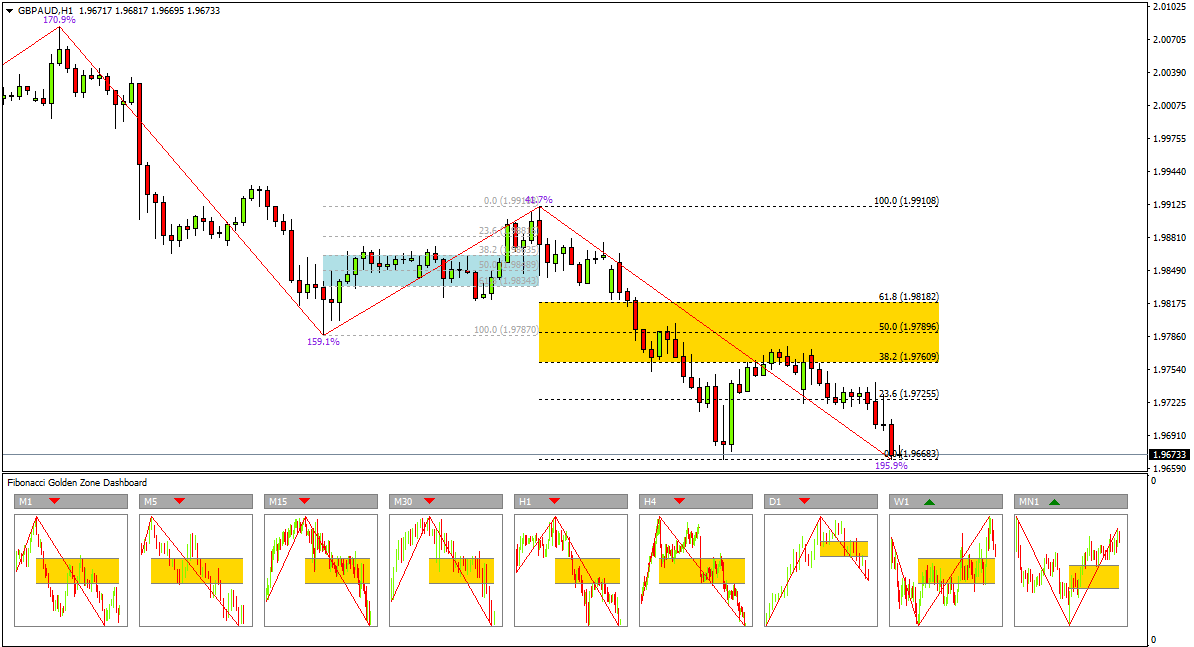The height and width of the screenshot is (647, 1194).
Task: Open the M1 mini chart thumbnail
Action: tap(71, 570)
